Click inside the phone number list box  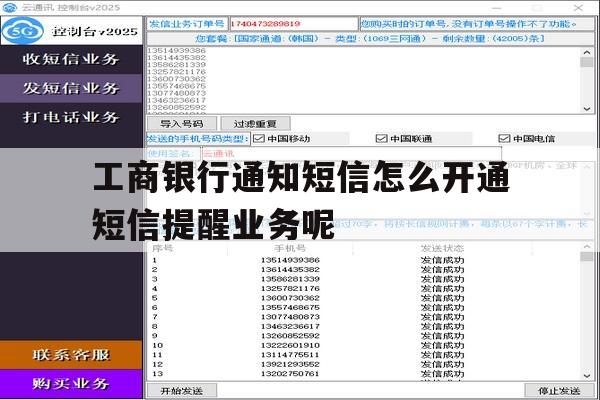coord(364,80)
